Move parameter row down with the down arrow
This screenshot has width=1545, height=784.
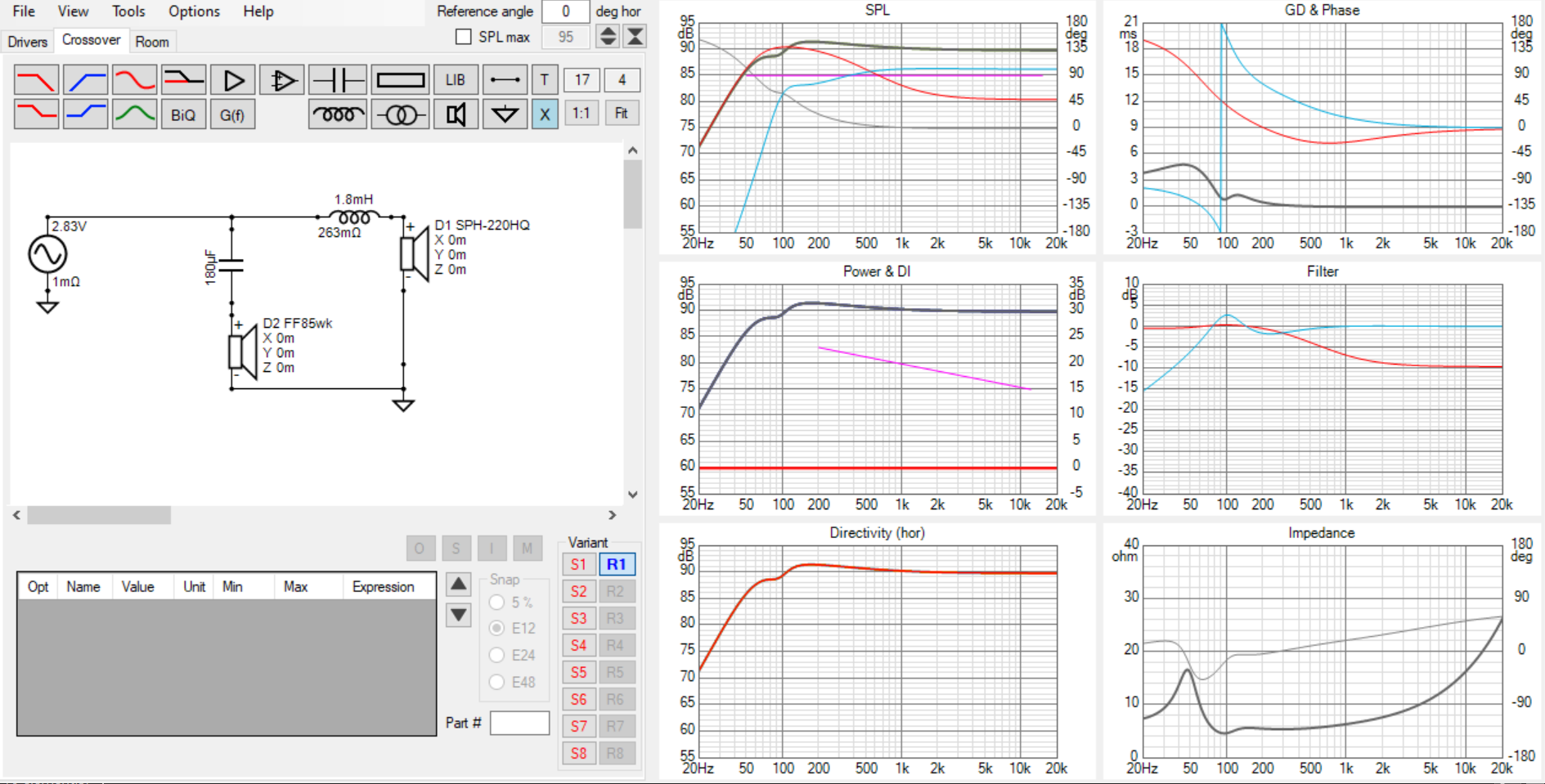pos(459,615)
